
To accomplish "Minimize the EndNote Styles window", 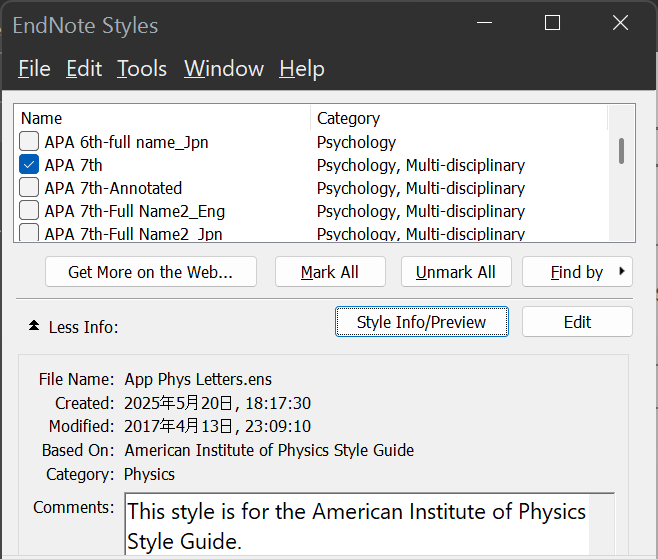I will [x=484, y=23].
